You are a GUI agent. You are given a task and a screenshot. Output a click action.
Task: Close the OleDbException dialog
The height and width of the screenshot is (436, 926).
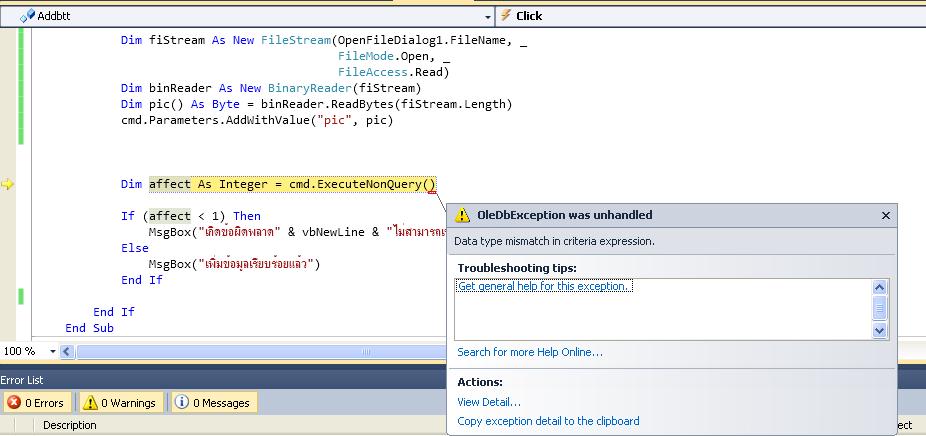point(885,215)
